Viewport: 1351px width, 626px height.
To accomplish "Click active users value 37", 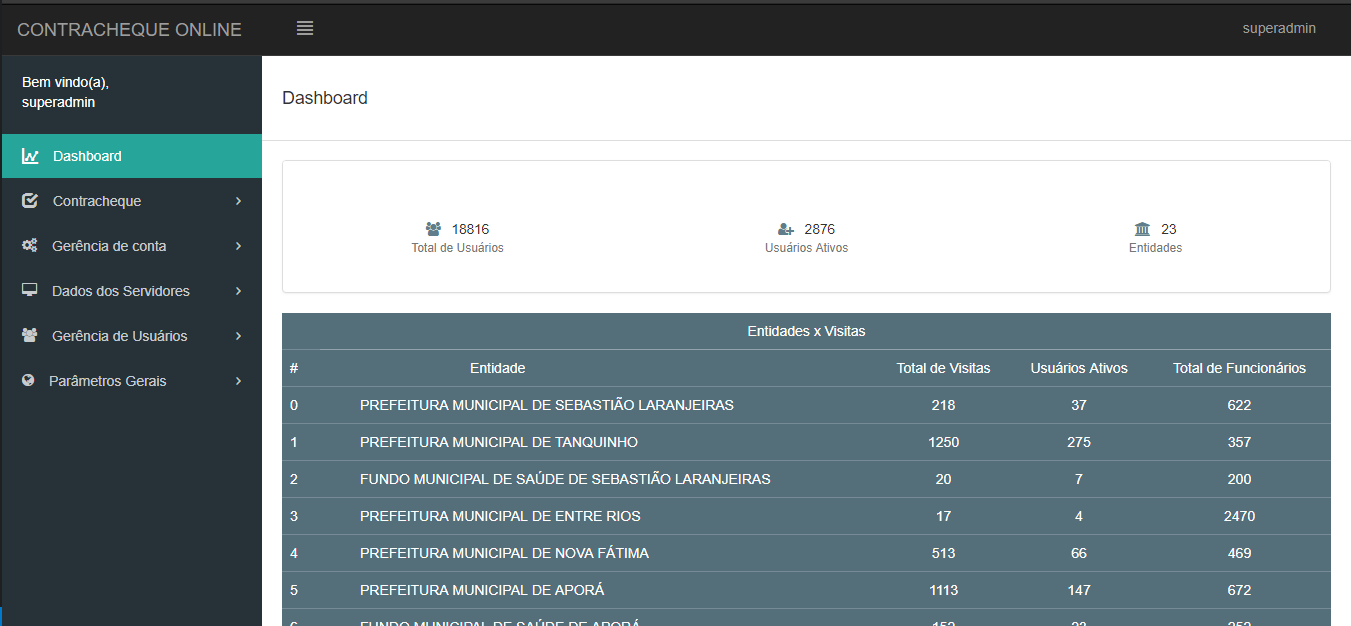I will tap(1079, 405).
